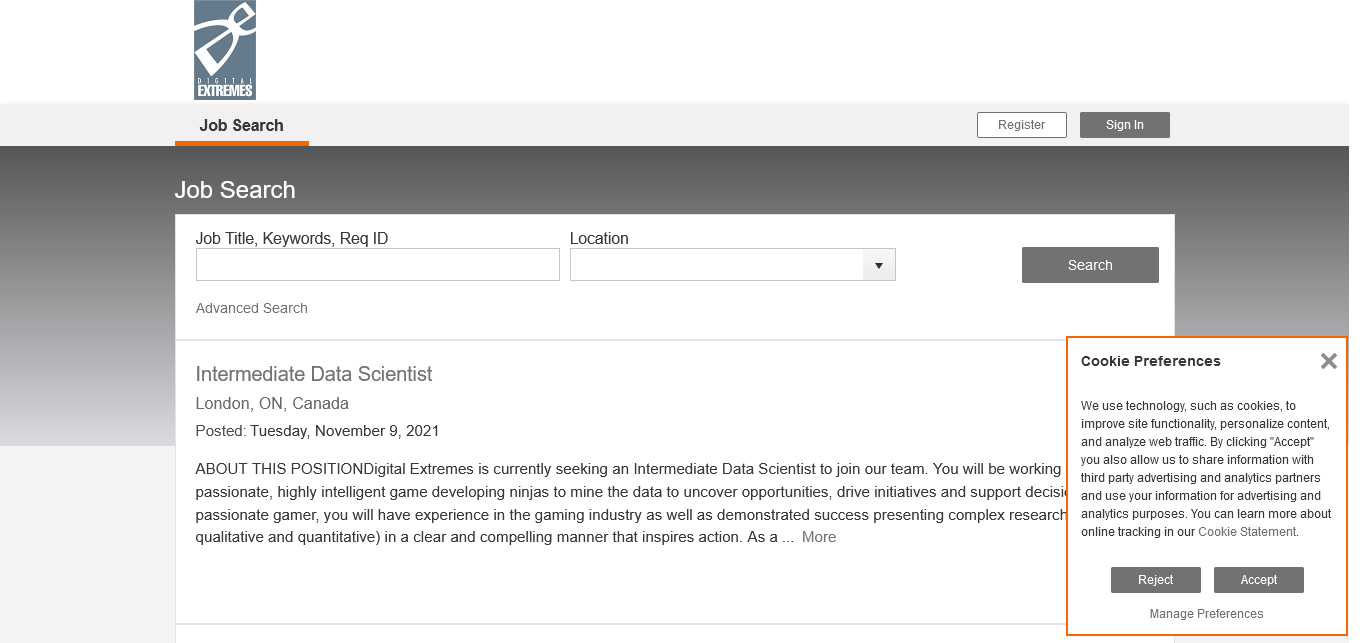Click the Cookie Preferences heading
1366x643 pixels.
[x=1150, y=361]
